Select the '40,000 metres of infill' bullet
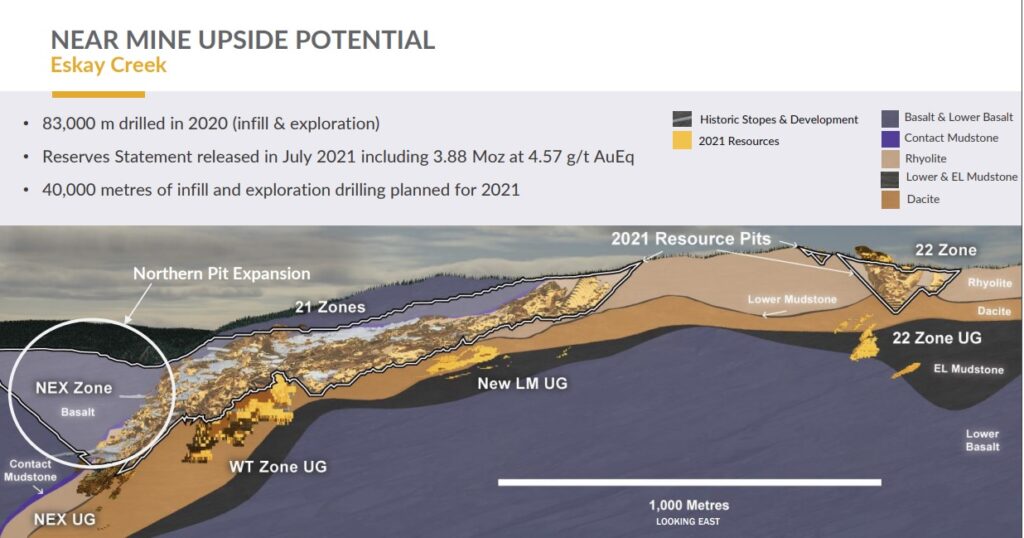Screen dimensions: 1024x538 pyautogui.click(x=281, y=190)
